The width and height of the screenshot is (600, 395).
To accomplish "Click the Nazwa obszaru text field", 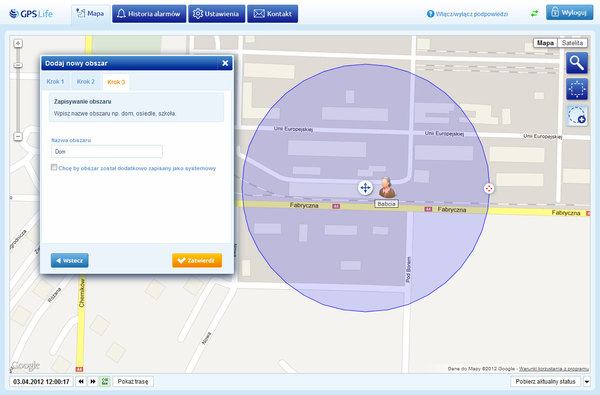I will (x=107, y=152).
